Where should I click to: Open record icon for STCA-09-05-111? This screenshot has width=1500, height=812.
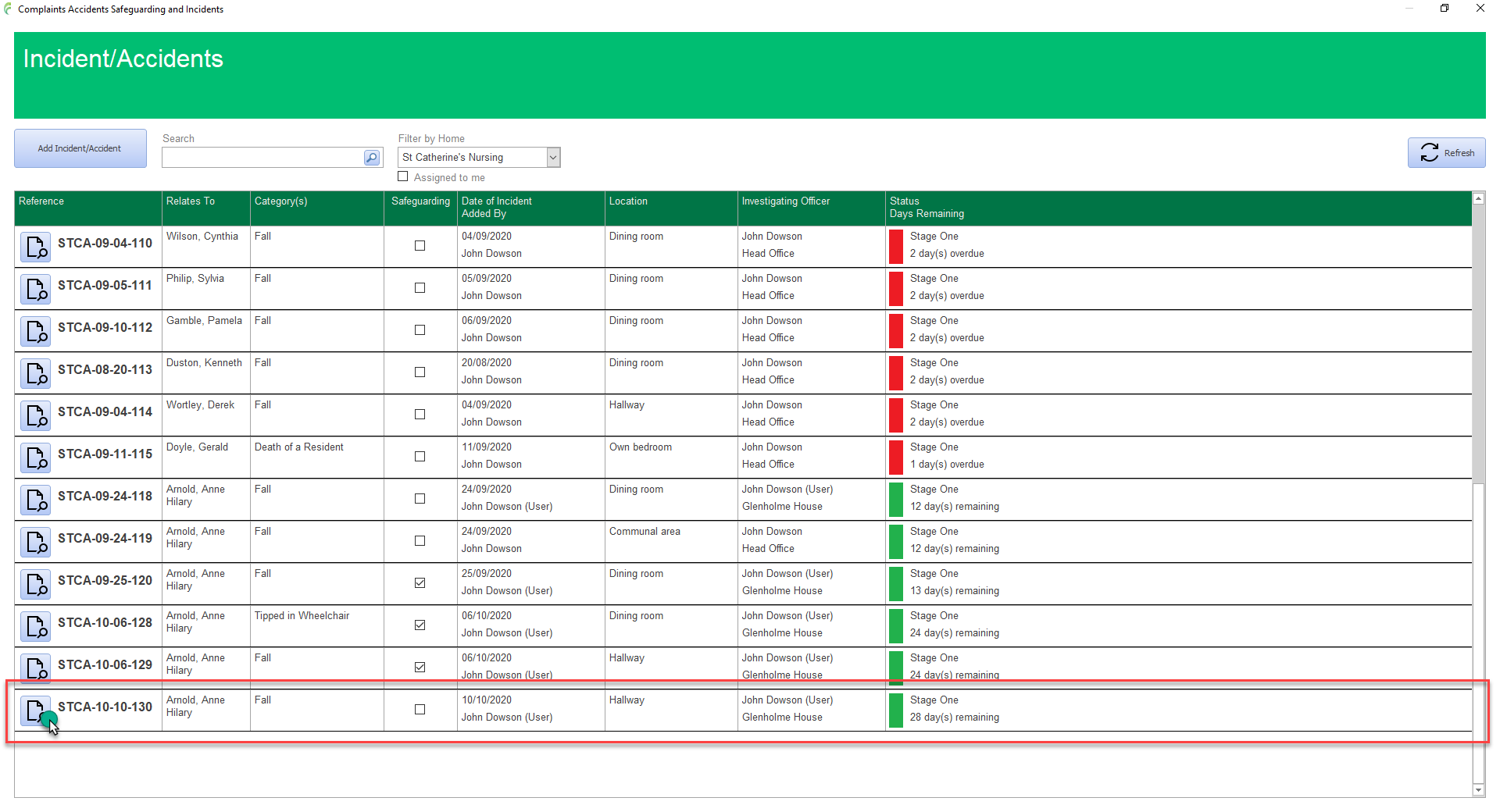pos(35,289)
